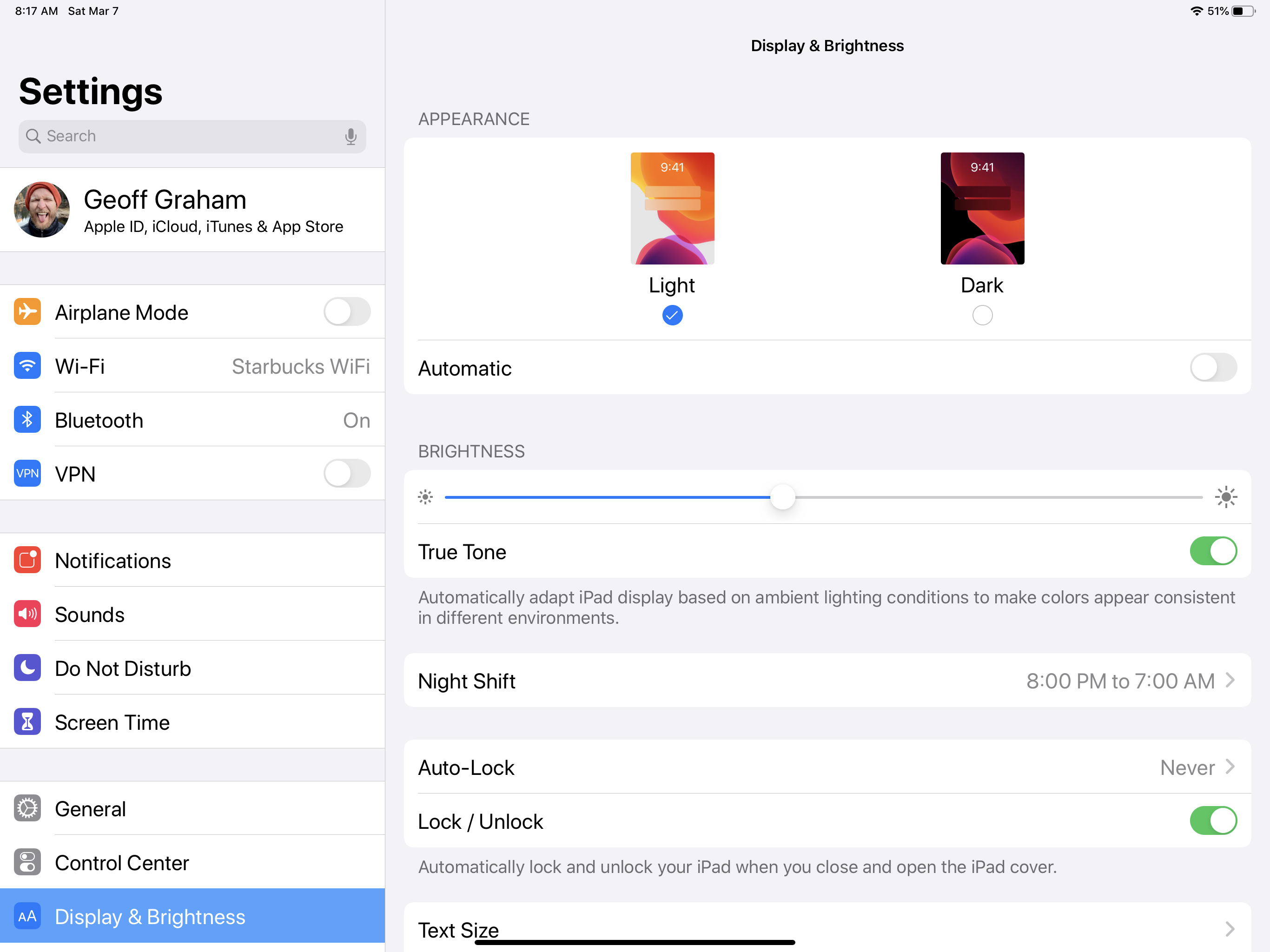Image resolution: width=1270 pixels, height=952 pixels.
Task: Open Do Not Disturb settings
Action: [x=192, y=668]
